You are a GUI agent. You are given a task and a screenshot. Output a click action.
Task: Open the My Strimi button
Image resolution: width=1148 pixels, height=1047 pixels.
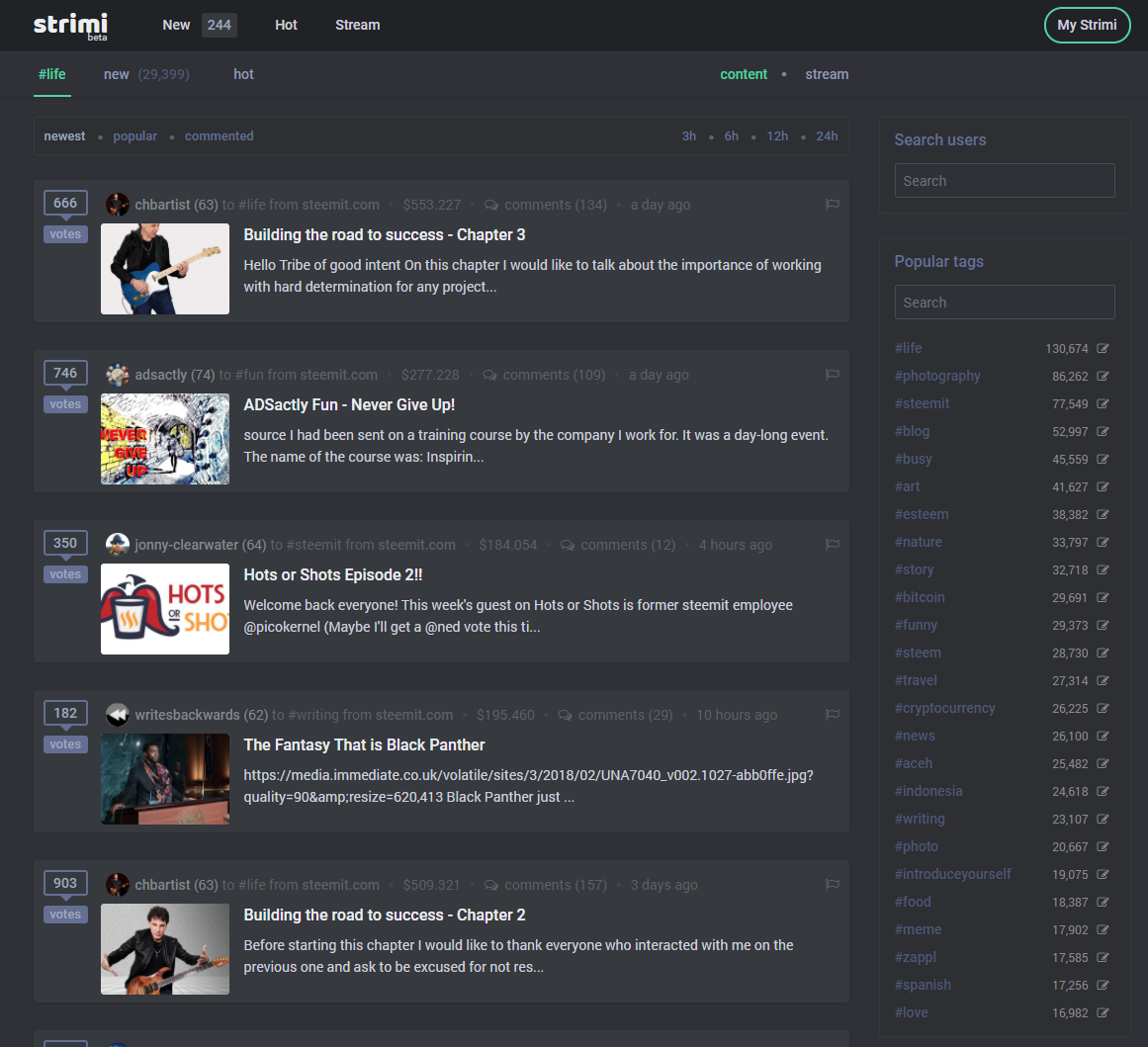[1087, 25]
